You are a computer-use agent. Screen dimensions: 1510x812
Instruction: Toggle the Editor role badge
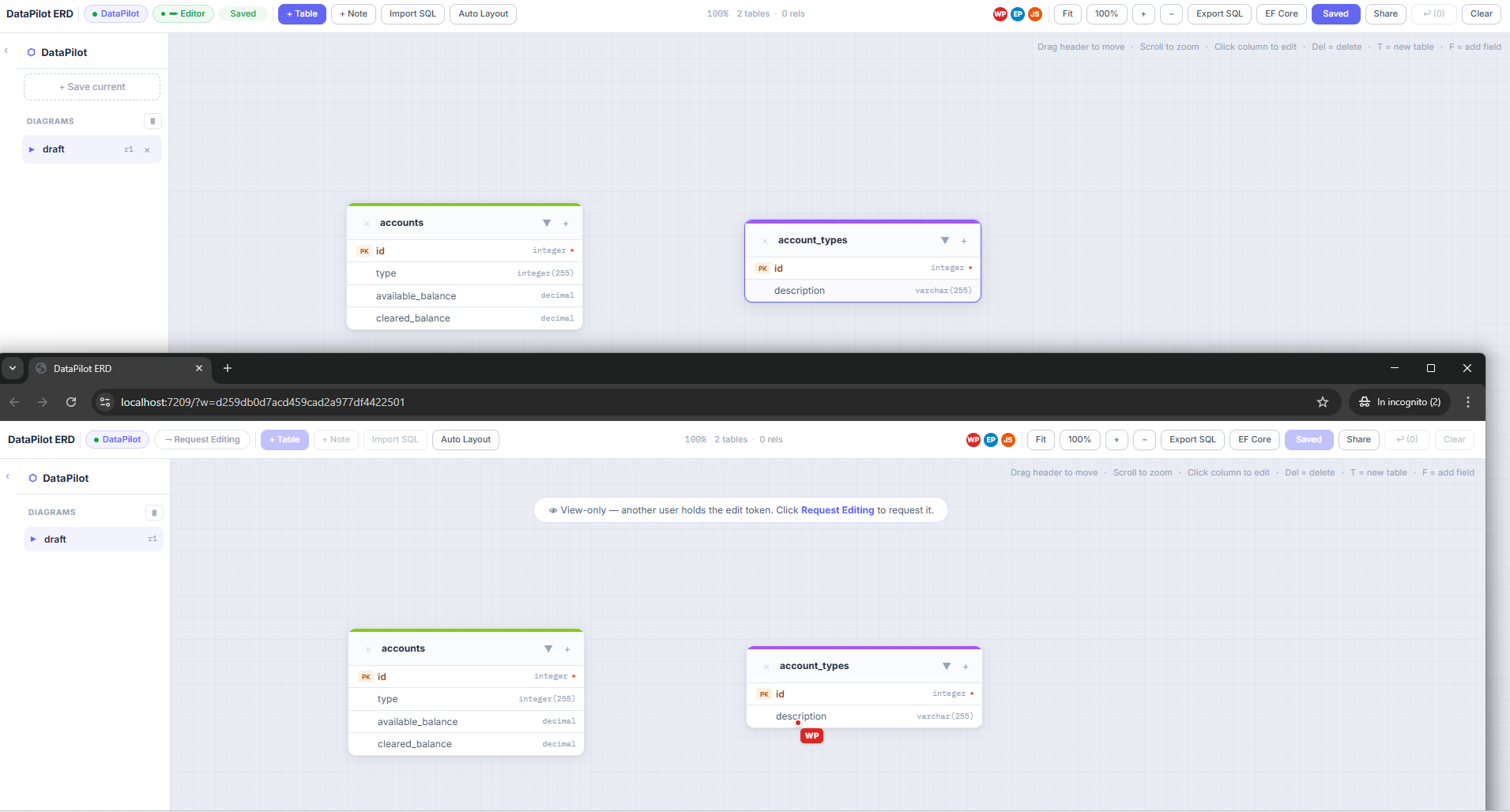tap(183, 13)
